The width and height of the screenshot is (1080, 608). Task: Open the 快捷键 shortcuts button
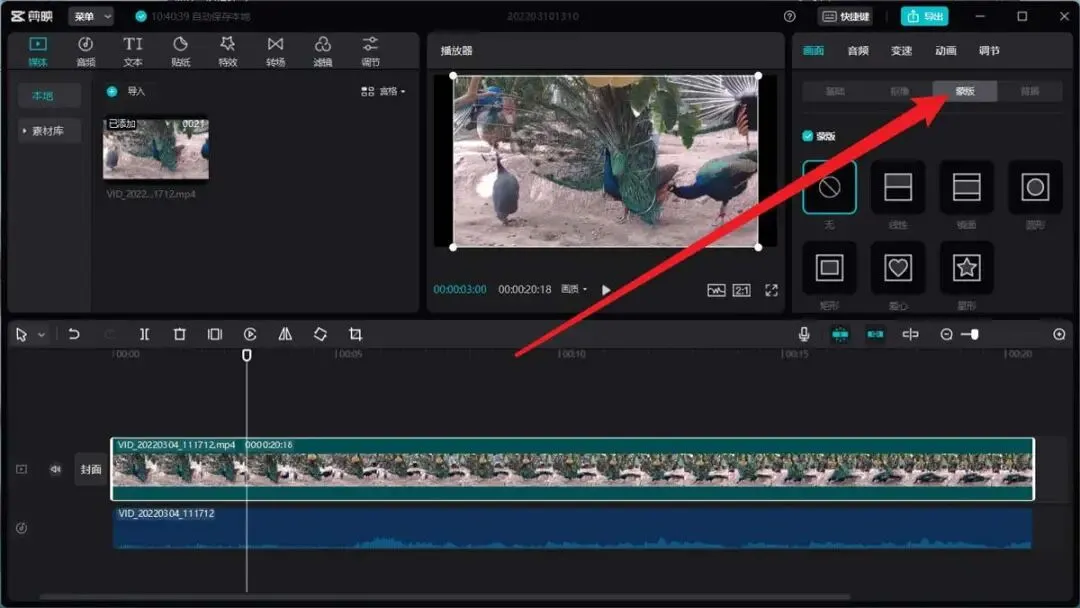coord(846,16)
